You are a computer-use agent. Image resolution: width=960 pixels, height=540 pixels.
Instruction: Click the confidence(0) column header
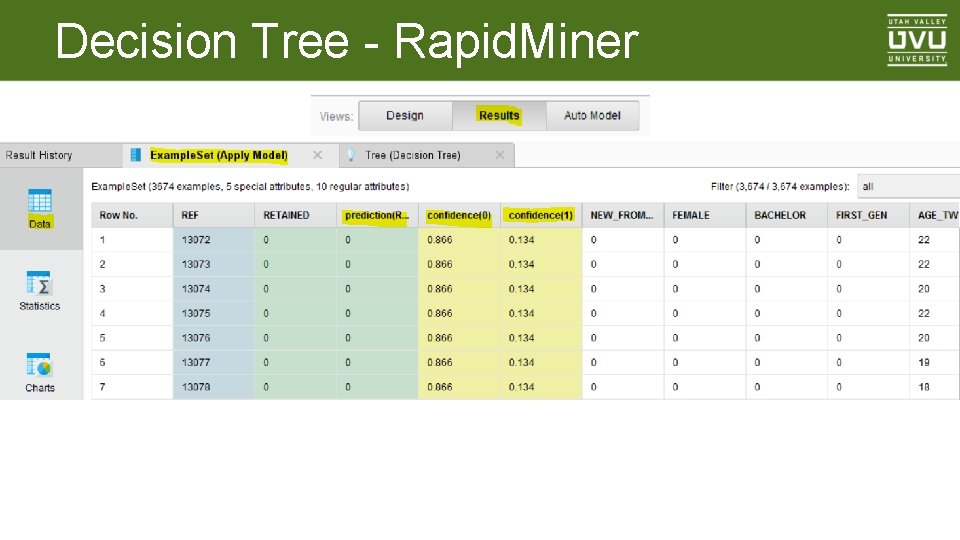point(459,216)
